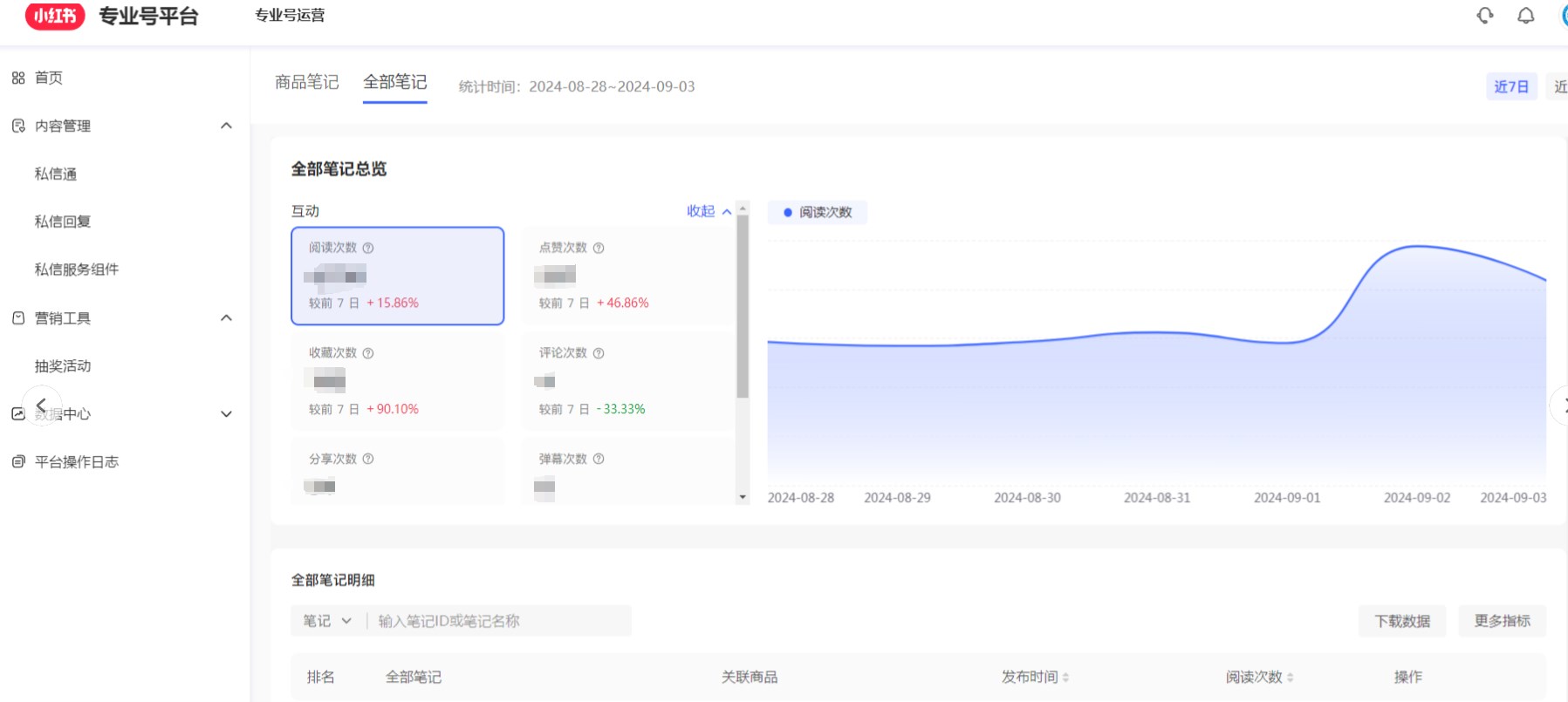Viewport: 1568px width, 702px height.
Task: Click the metrics panel vertical scrollbar
Action: [x=743, y=305]
